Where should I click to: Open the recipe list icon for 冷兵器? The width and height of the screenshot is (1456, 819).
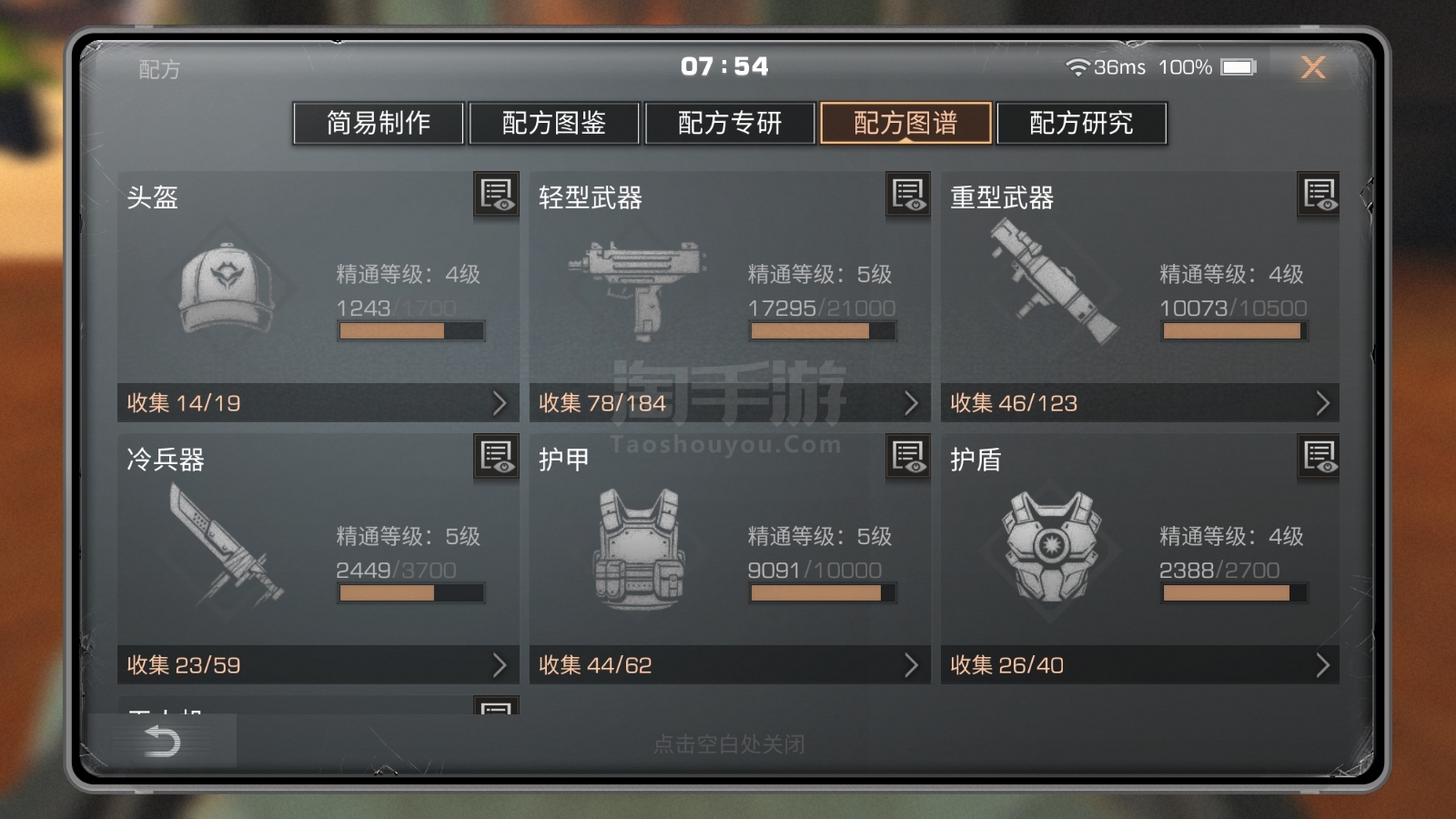pyautogui.click(x=496, y=456)
